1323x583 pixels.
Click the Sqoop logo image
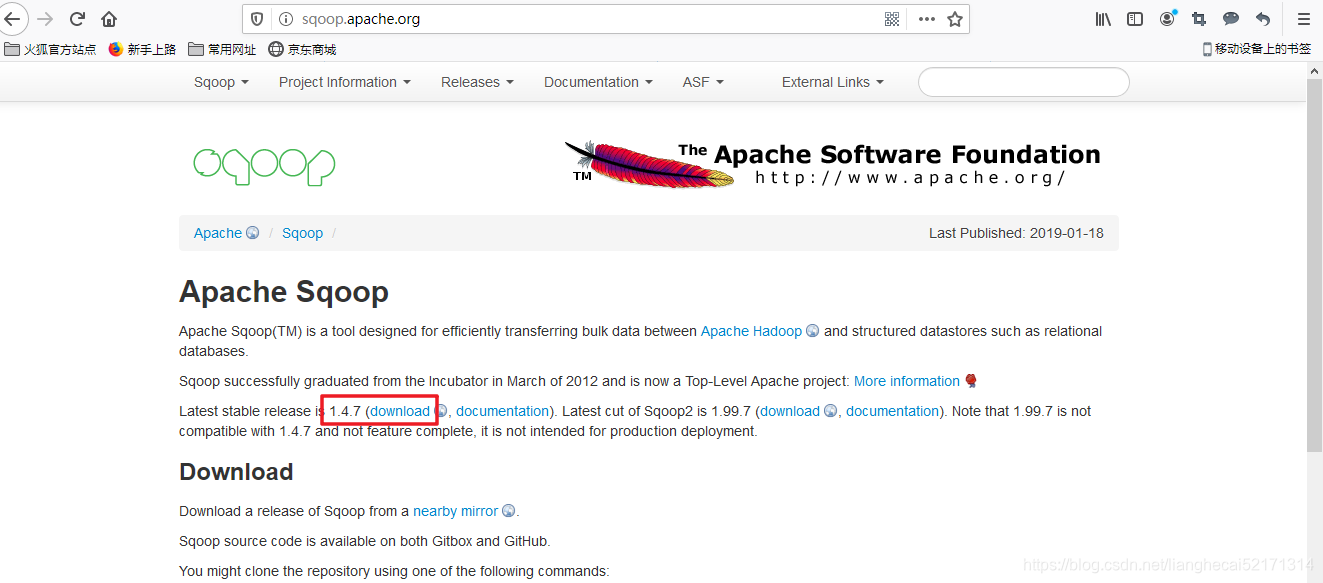[x=264, y=165]
